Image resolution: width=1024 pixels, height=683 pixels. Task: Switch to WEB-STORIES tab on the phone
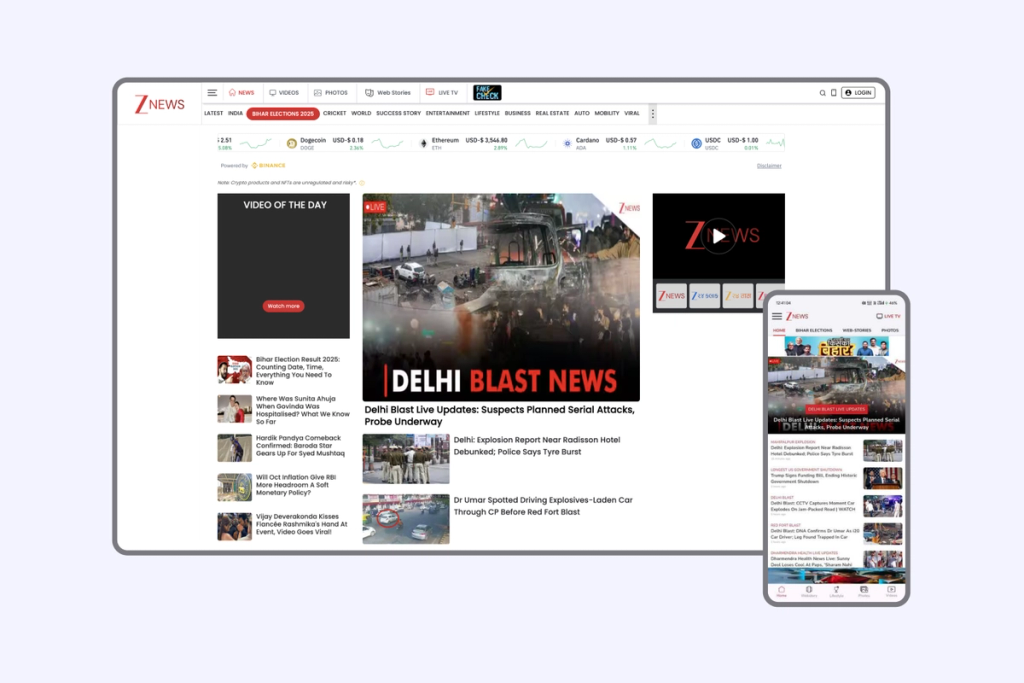(857, 330)
